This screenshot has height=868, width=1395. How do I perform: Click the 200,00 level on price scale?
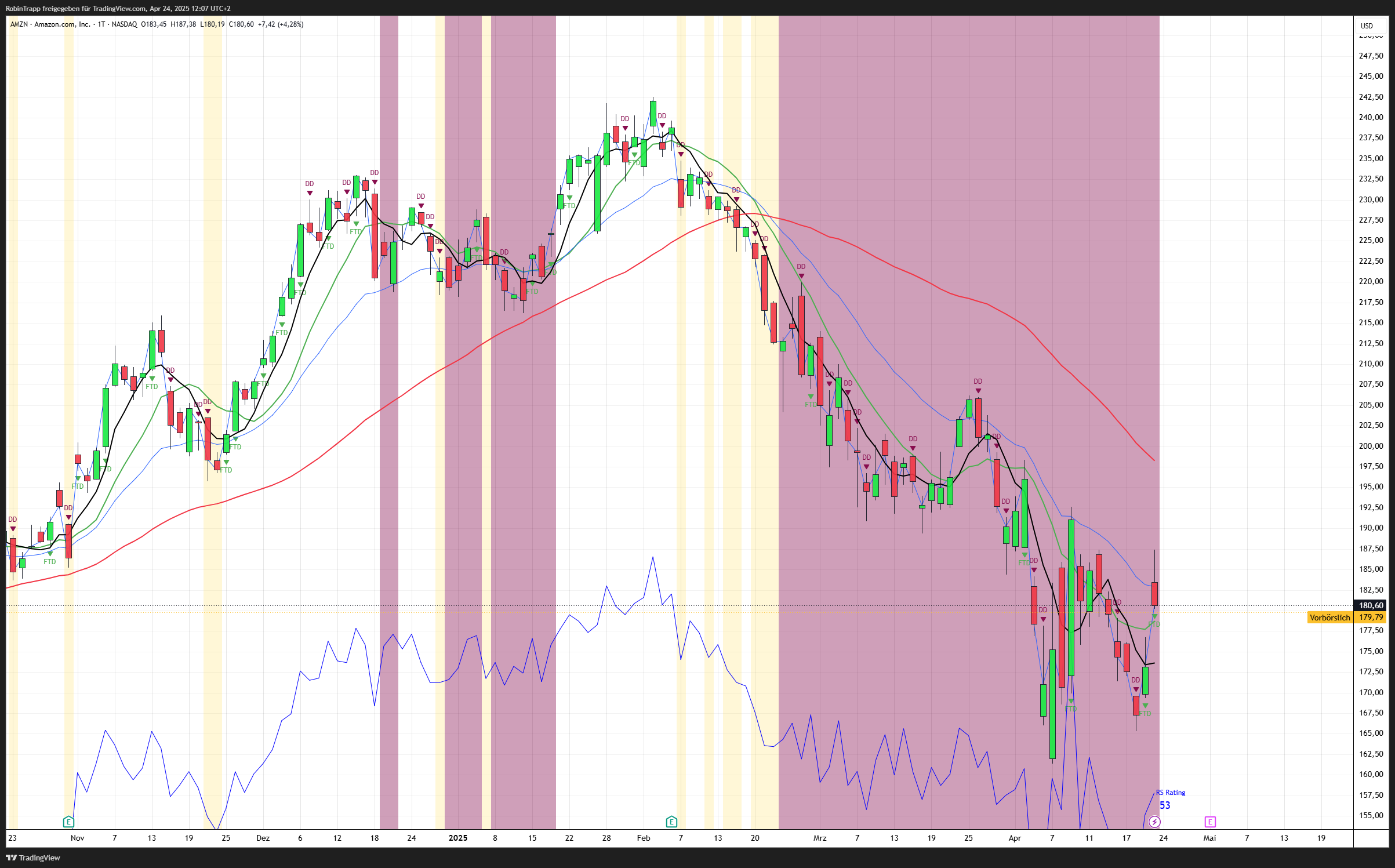pos(1371,446)
